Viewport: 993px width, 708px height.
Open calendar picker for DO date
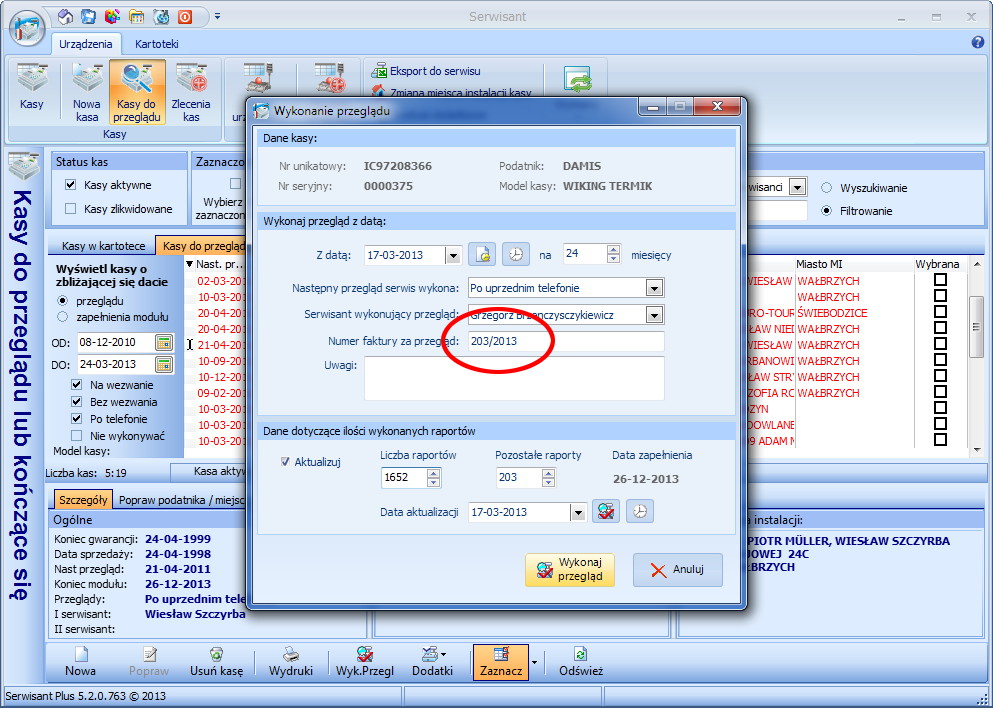[x=164, y=364]
